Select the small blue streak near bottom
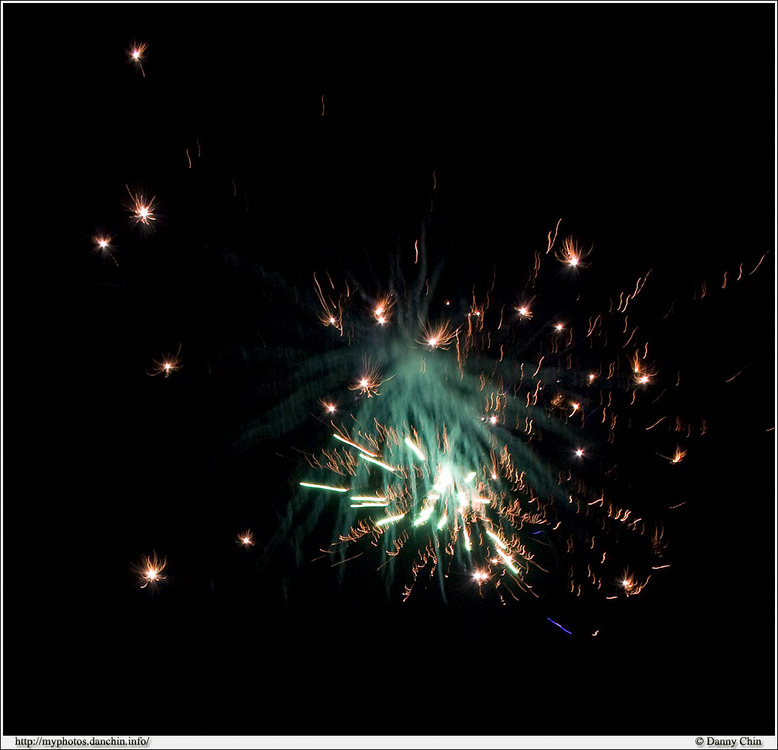 pyautogui.click(x=559, y=626)
